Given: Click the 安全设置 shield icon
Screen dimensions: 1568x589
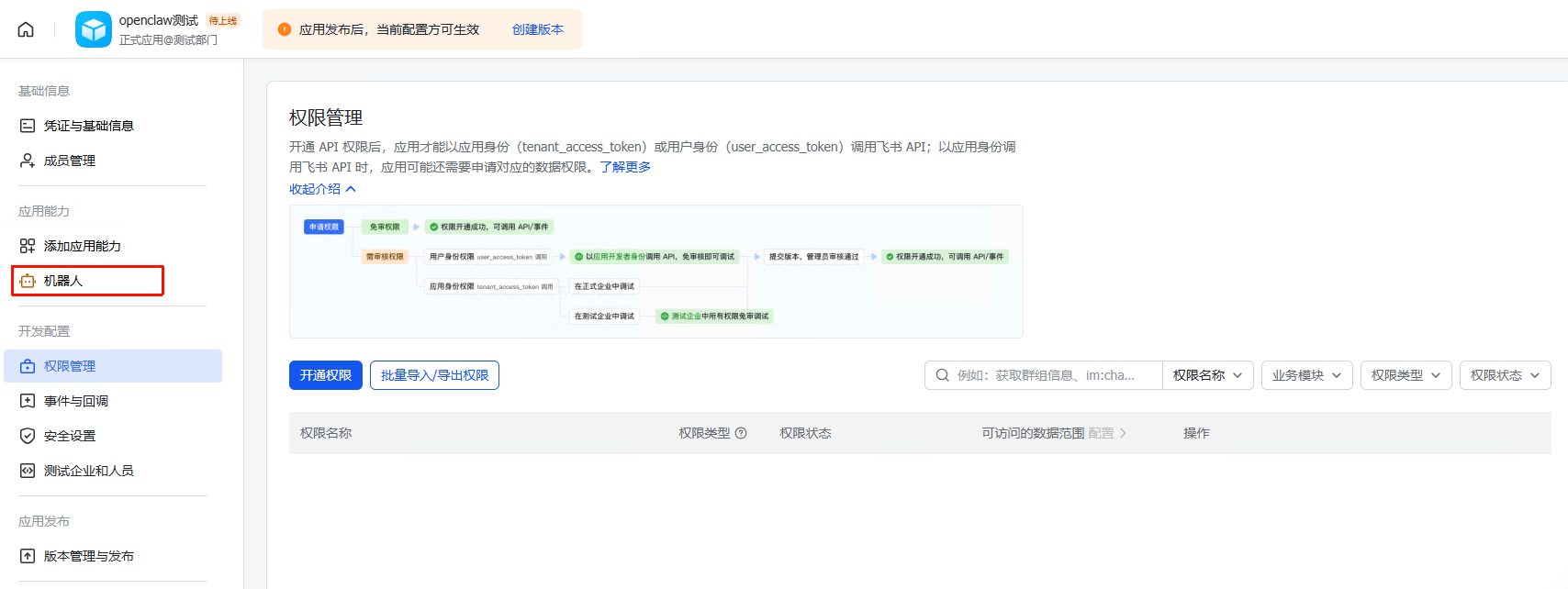Looking at the screenshot, I should [28, 436].
